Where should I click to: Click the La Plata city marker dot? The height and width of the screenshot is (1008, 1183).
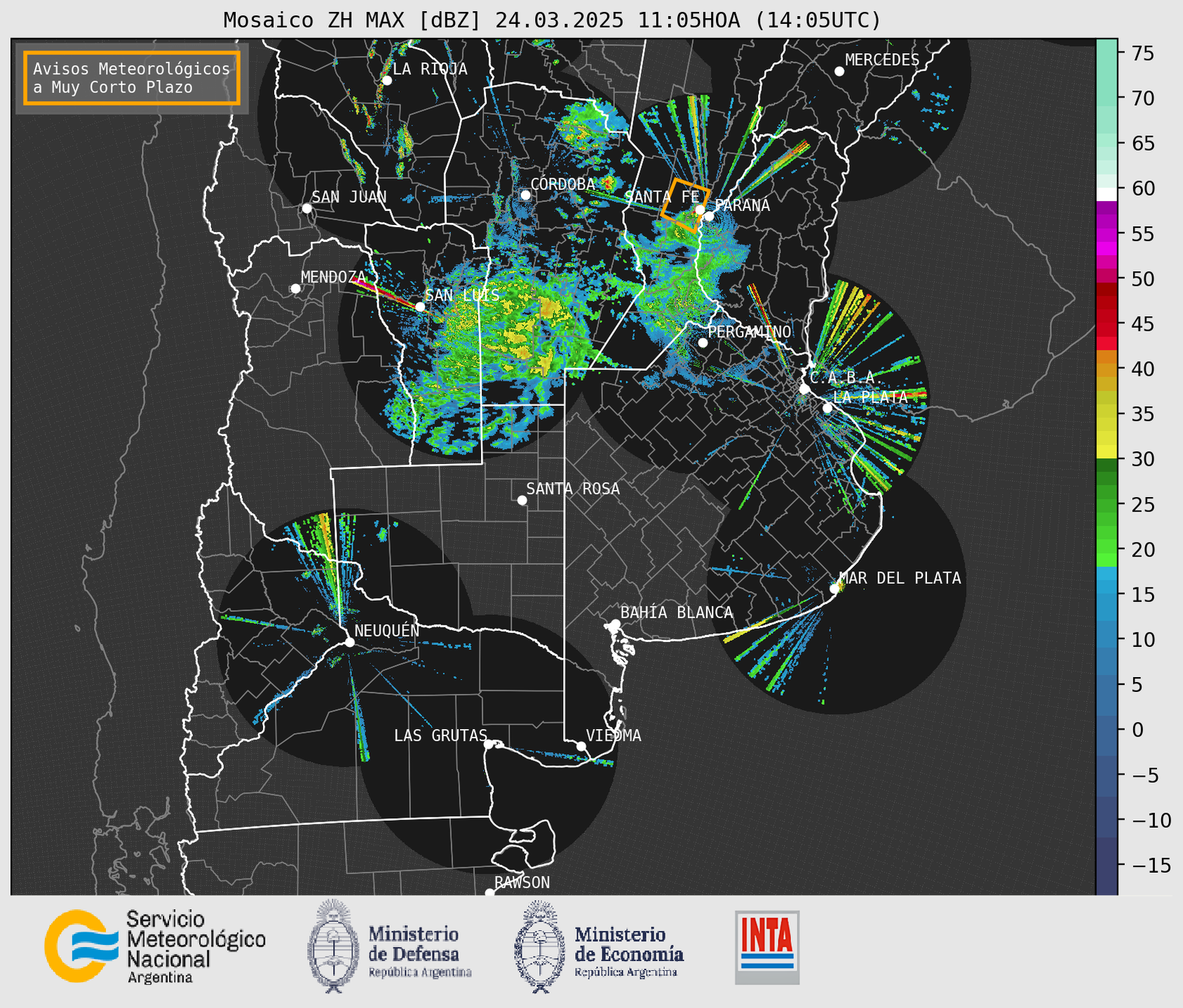coord(827,408)
